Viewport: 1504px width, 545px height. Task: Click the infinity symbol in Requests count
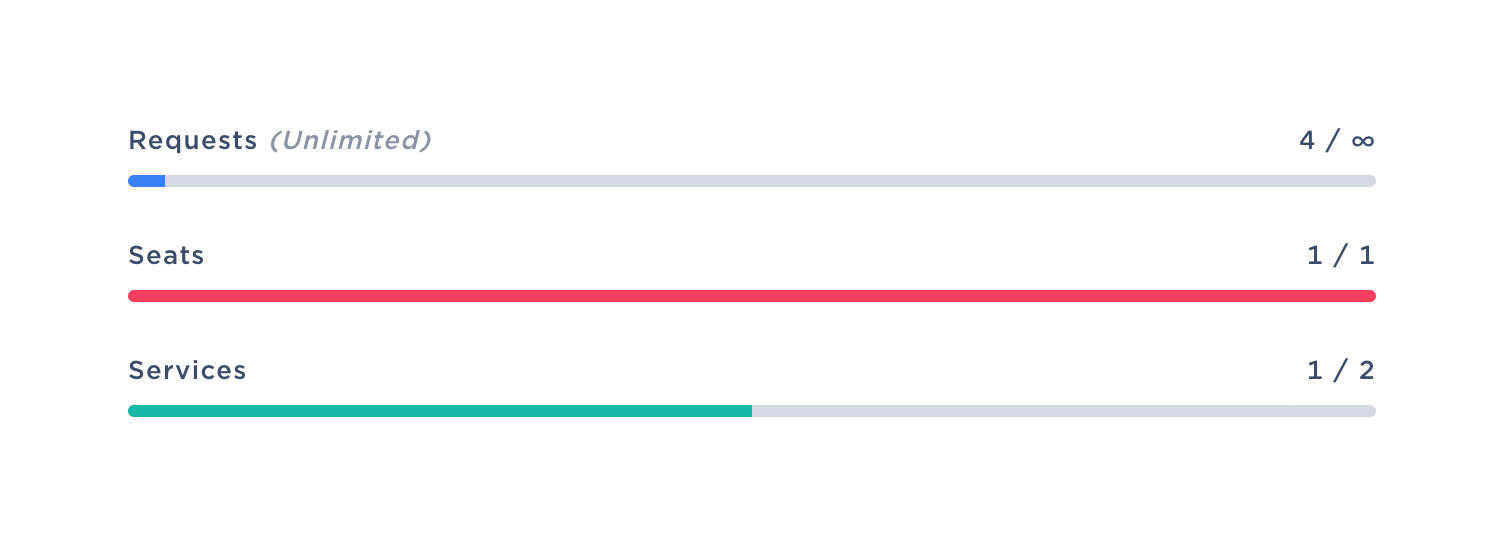click(1363, 141)
